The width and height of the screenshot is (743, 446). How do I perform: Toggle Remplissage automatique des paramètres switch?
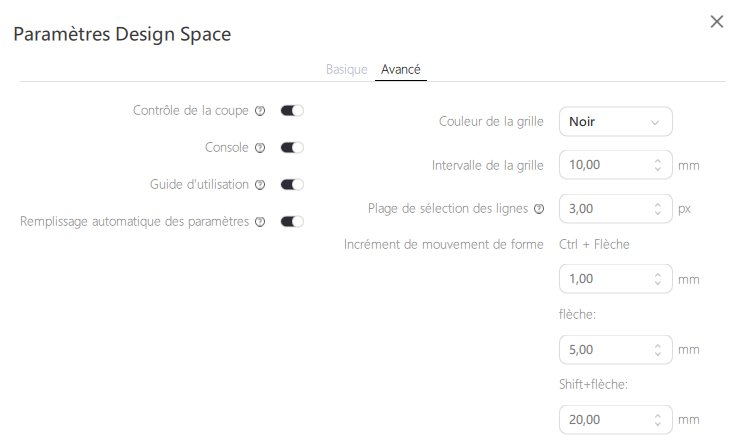point(292,222)
